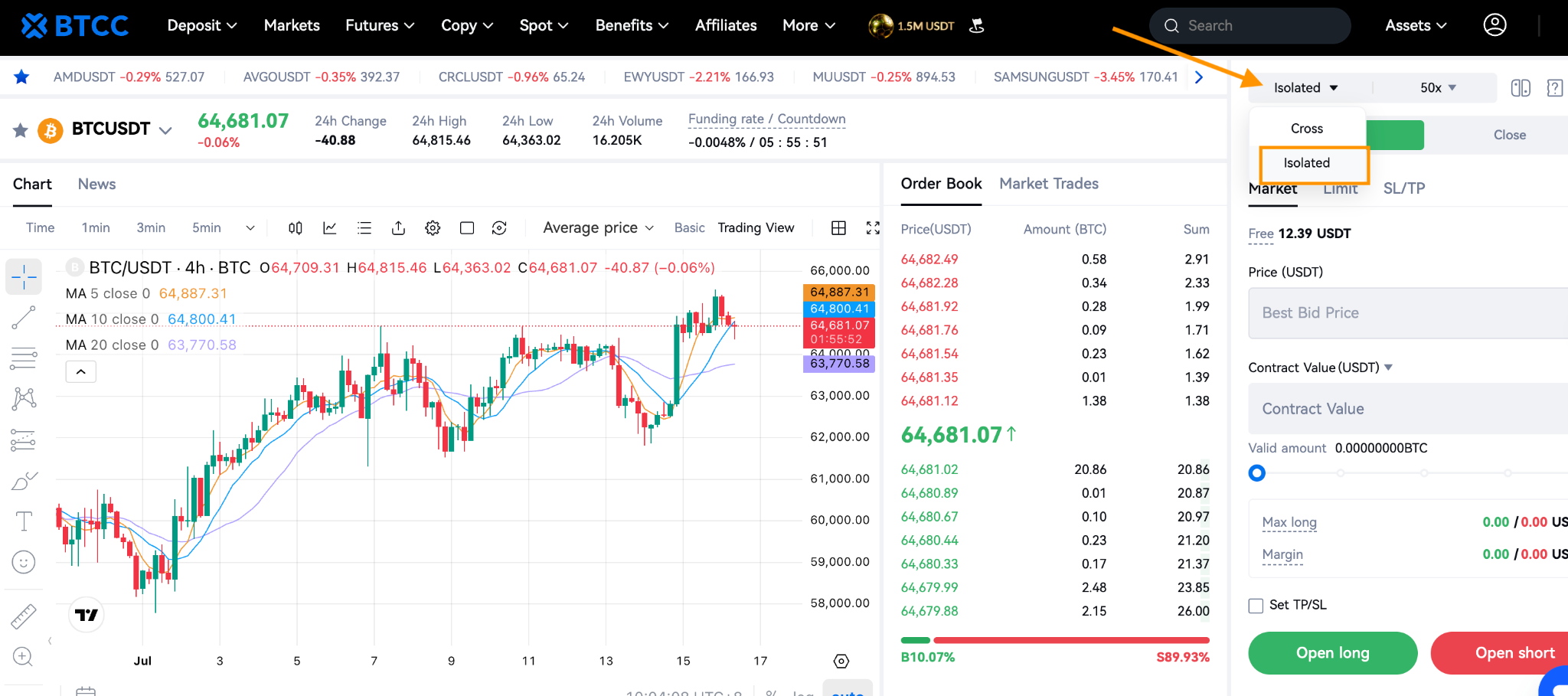Viewport: 1568px width, 696px height.
Task: Switch to the Market Trades tab
Action: click(x=1048, y=184)
